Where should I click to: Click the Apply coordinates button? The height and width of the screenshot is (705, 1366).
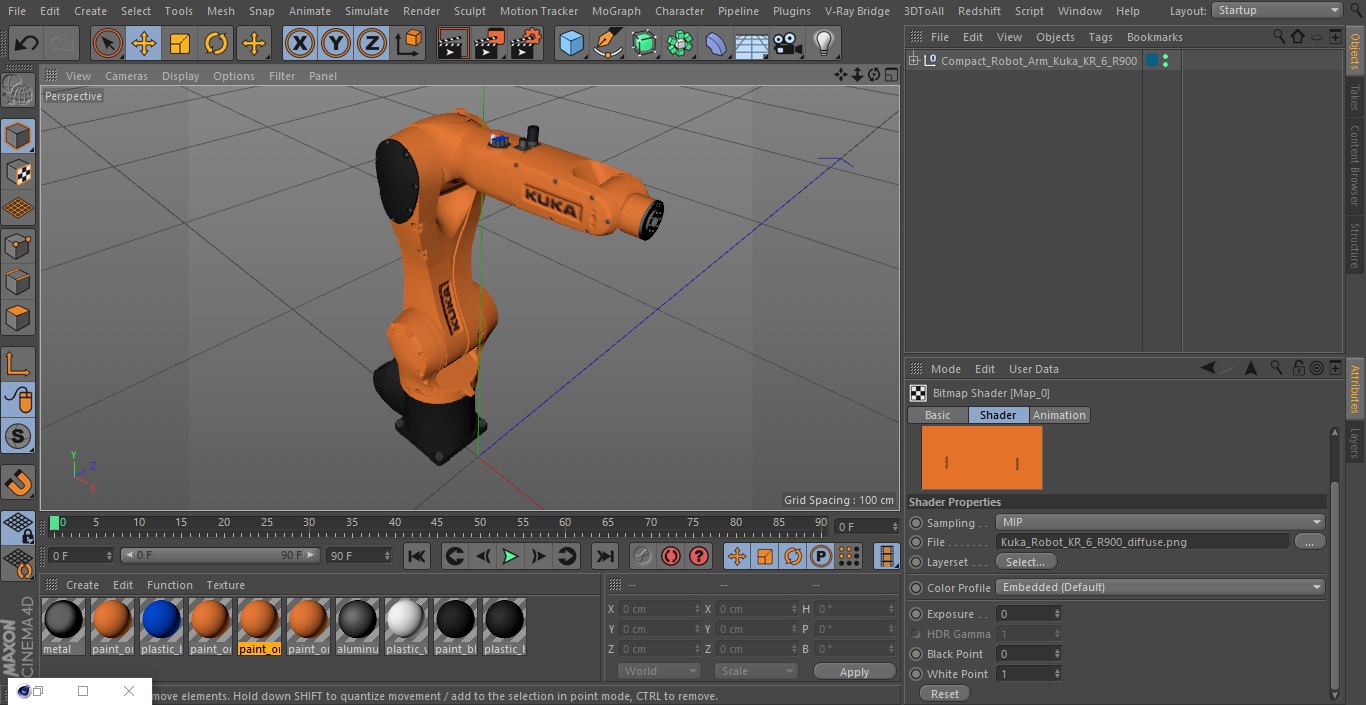[854, 672]
